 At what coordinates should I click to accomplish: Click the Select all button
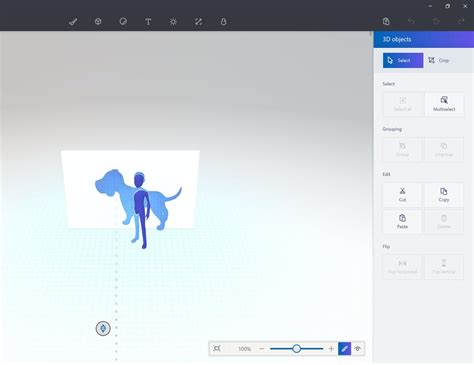[x=403, y=104]
